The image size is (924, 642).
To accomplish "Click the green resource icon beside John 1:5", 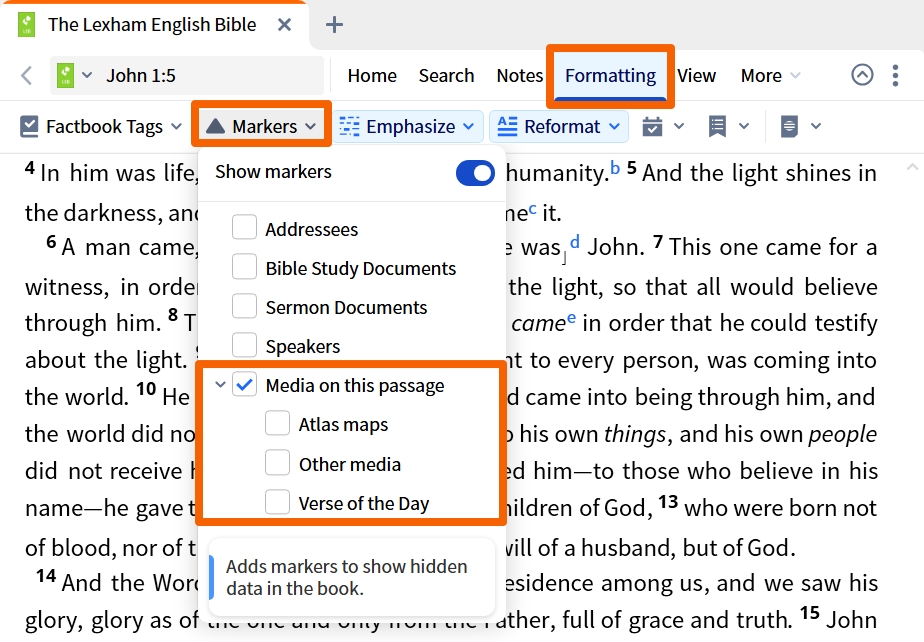I will 65,75.
